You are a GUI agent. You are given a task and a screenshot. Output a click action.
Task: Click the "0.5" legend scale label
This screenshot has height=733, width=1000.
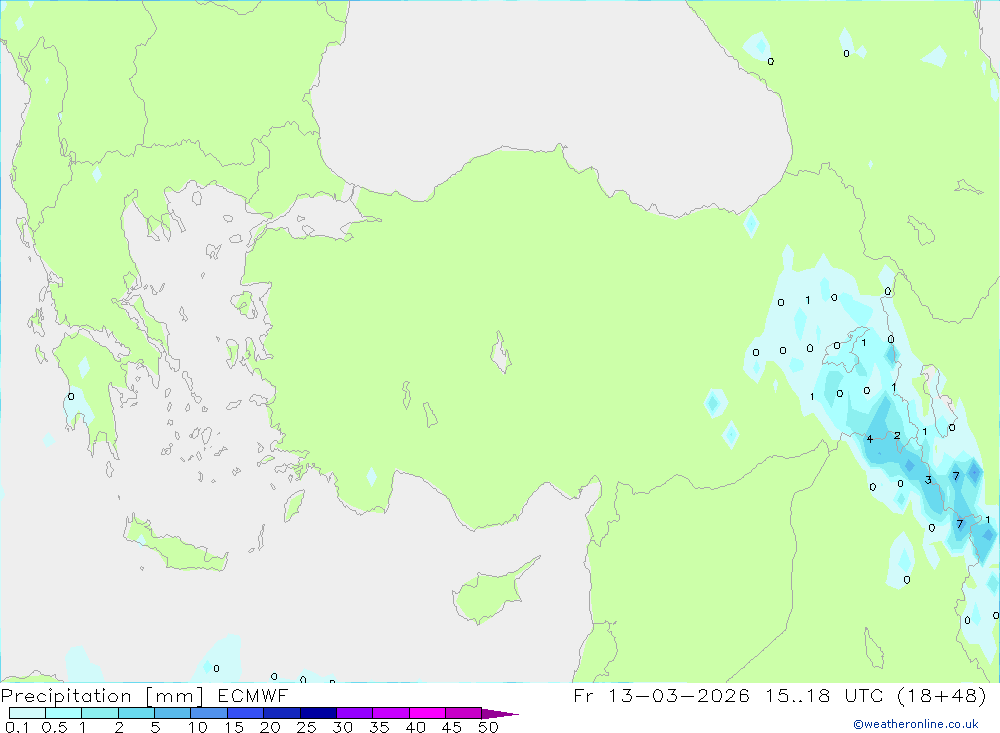(x=54, y=727)
